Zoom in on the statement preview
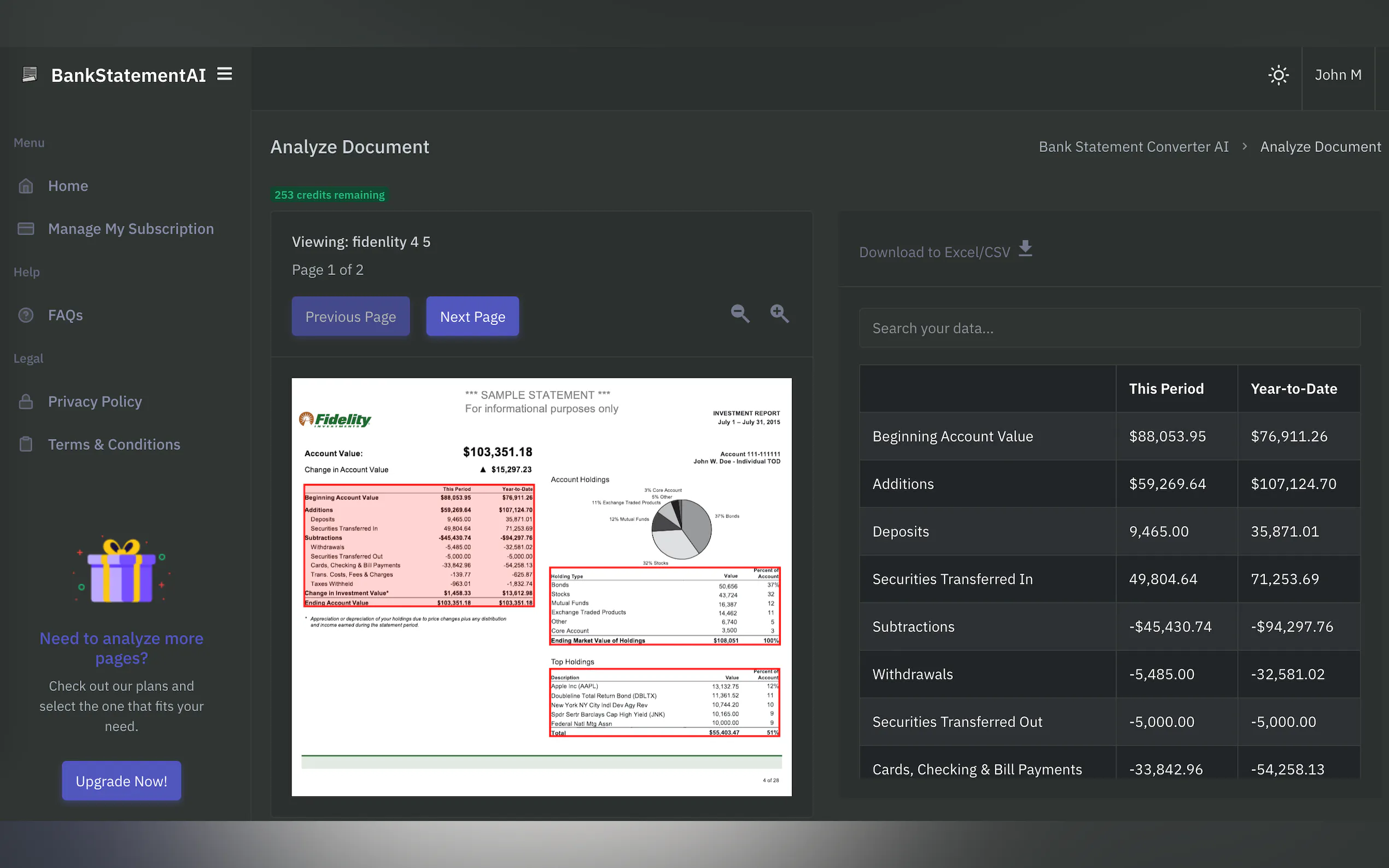Image resolution: width=1389 pixels, height=868 pixels. pos(779,313)
